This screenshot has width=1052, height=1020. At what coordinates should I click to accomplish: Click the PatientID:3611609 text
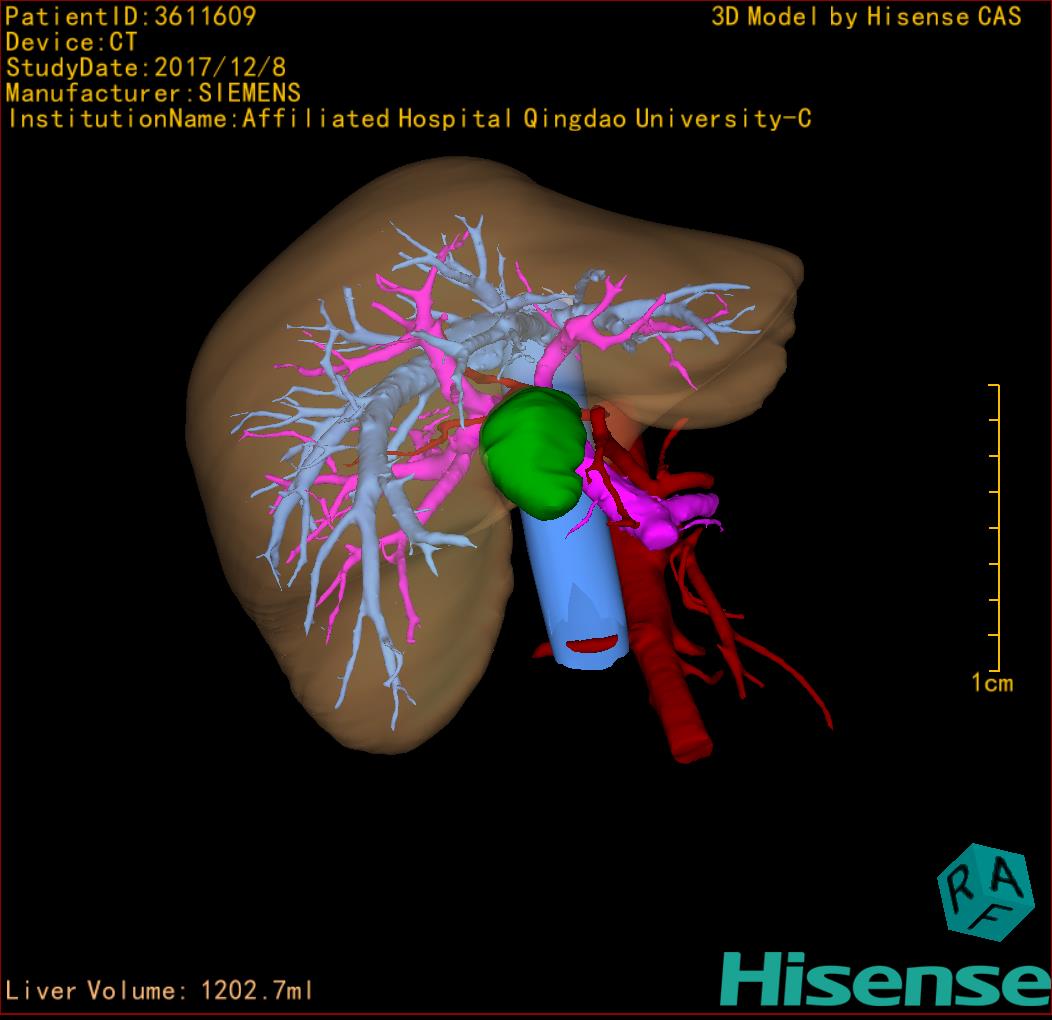(131, 17)
